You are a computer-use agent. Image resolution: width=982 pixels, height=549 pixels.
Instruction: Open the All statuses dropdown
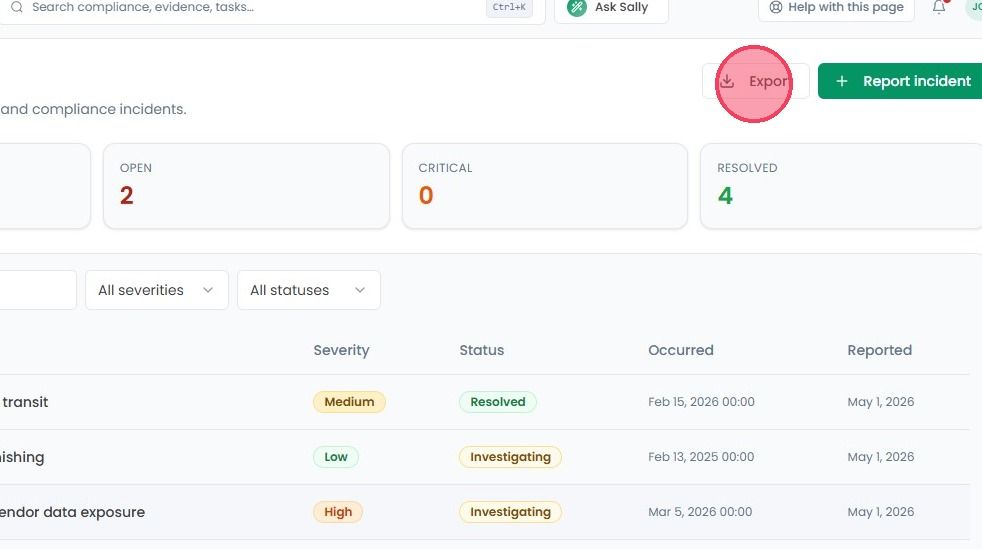pyautogui.click(x=309, y=290)
